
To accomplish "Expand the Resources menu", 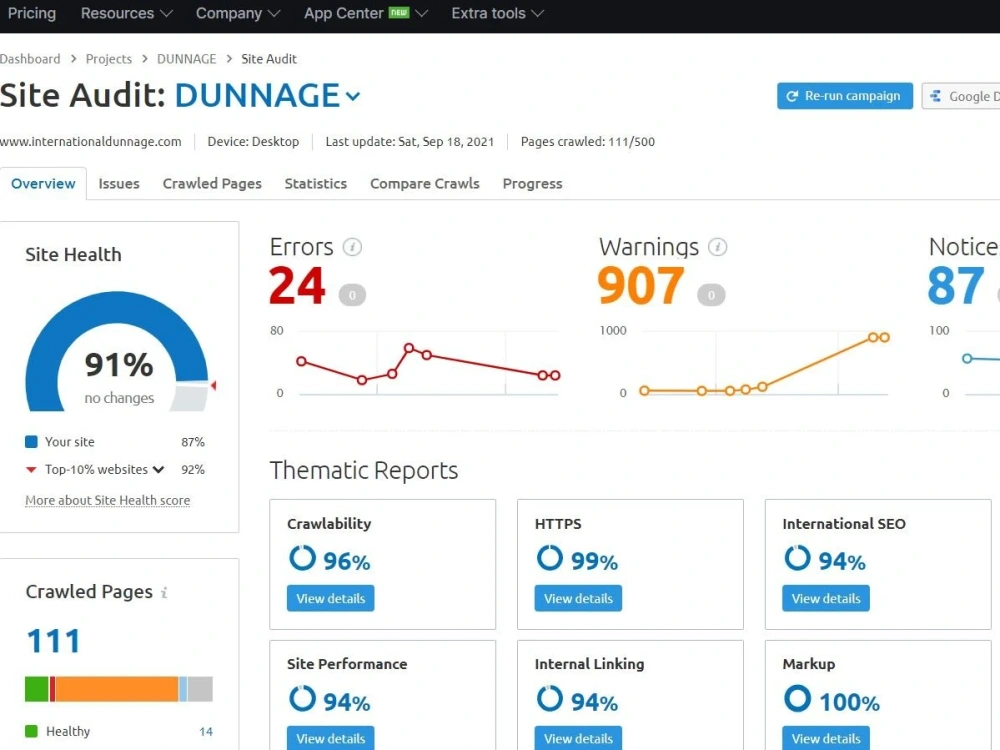I will pyautogui.click(x=126, y=13).
